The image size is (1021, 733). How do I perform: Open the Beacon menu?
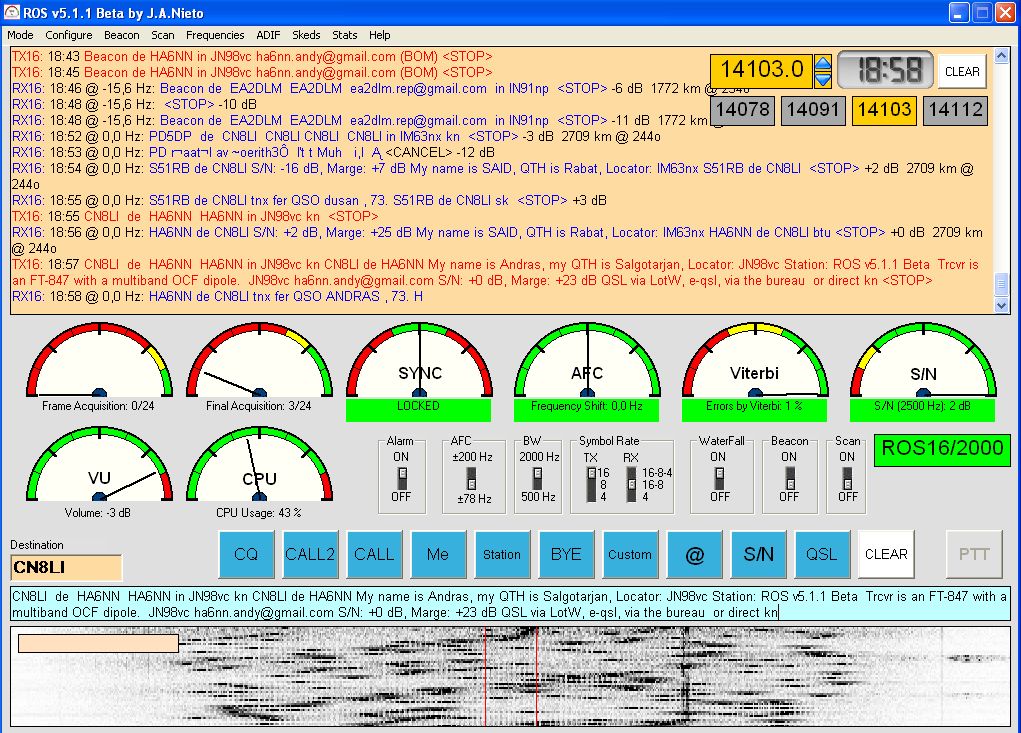[x=122, y=35]
